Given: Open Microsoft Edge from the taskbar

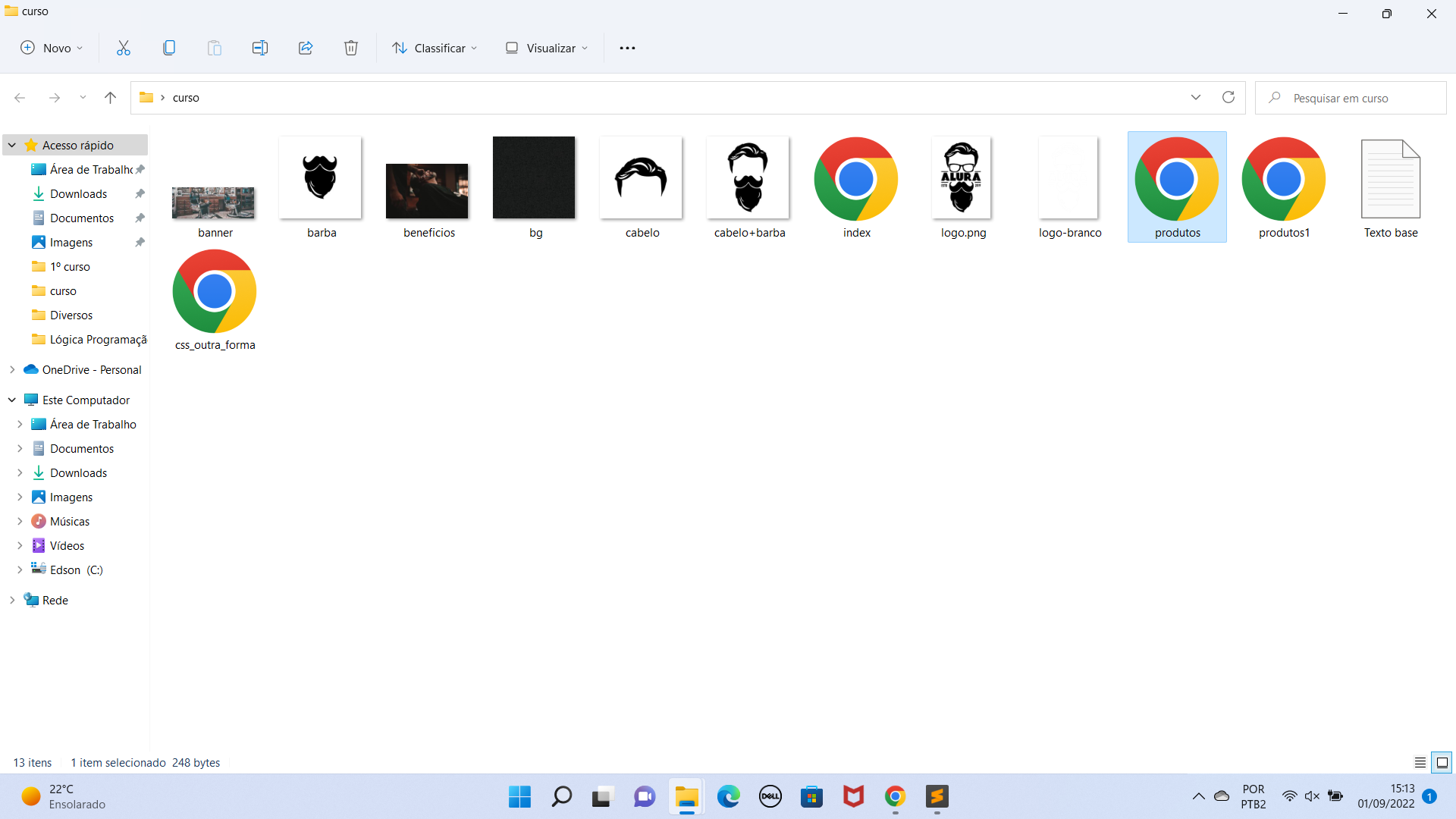Looking at the screenshot, I should [x=728, y=796].
